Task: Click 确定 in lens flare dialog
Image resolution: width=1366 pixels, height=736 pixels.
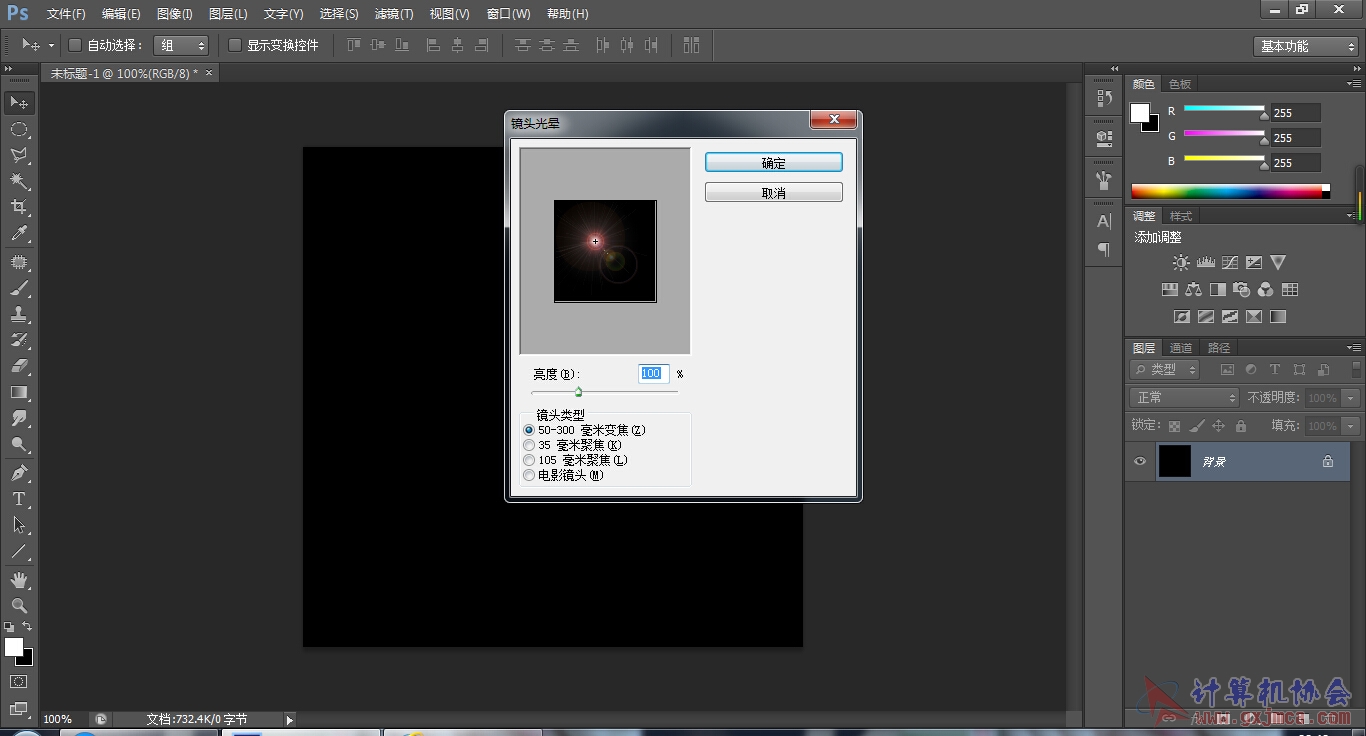Action: 773,163
